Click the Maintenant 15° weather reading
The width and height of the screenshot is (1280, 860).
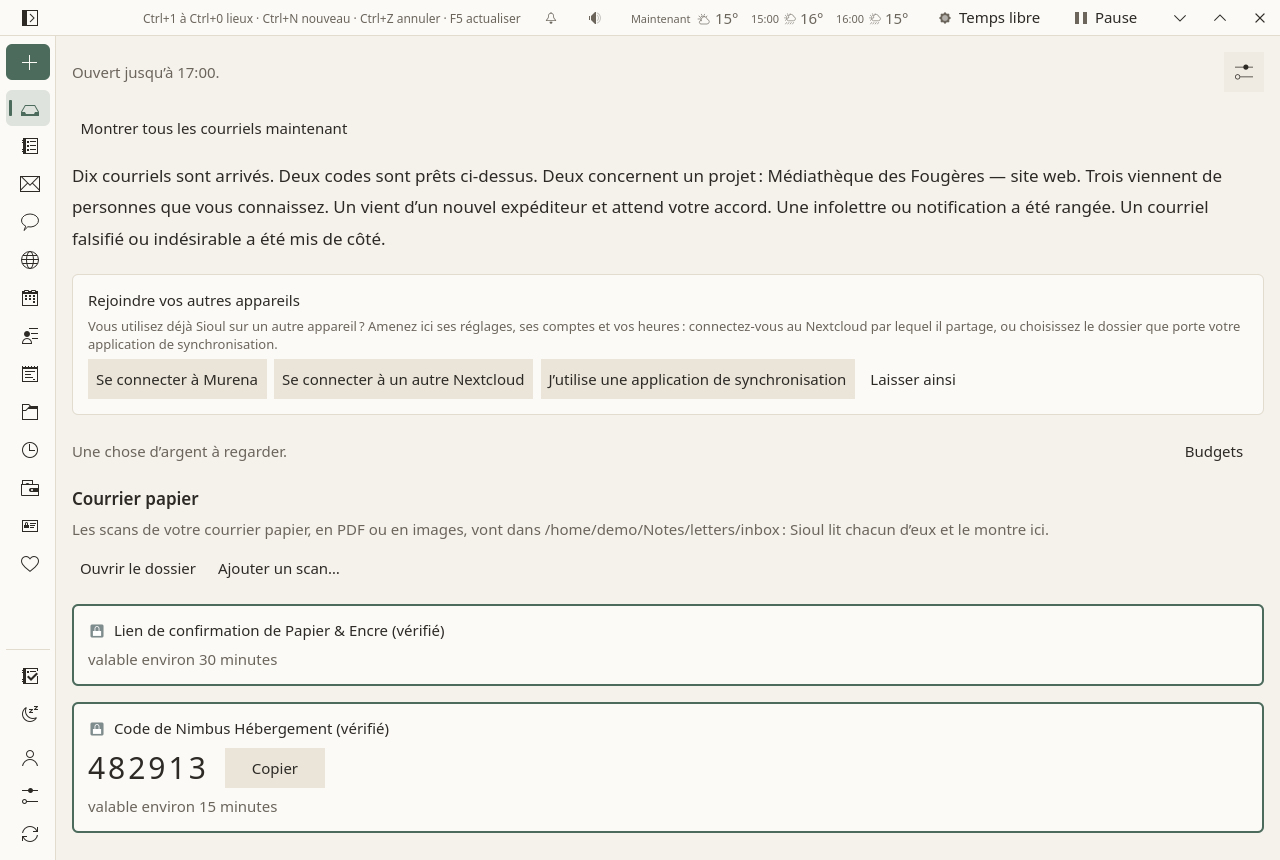click(685, 18)
